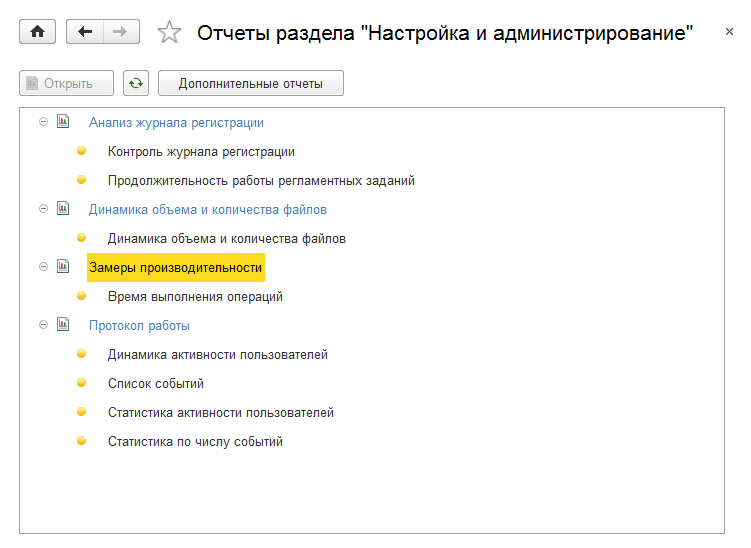751x548 pixels.
Task: Select Продолжительность работы регламентных заданий
Action: point(261,181)
